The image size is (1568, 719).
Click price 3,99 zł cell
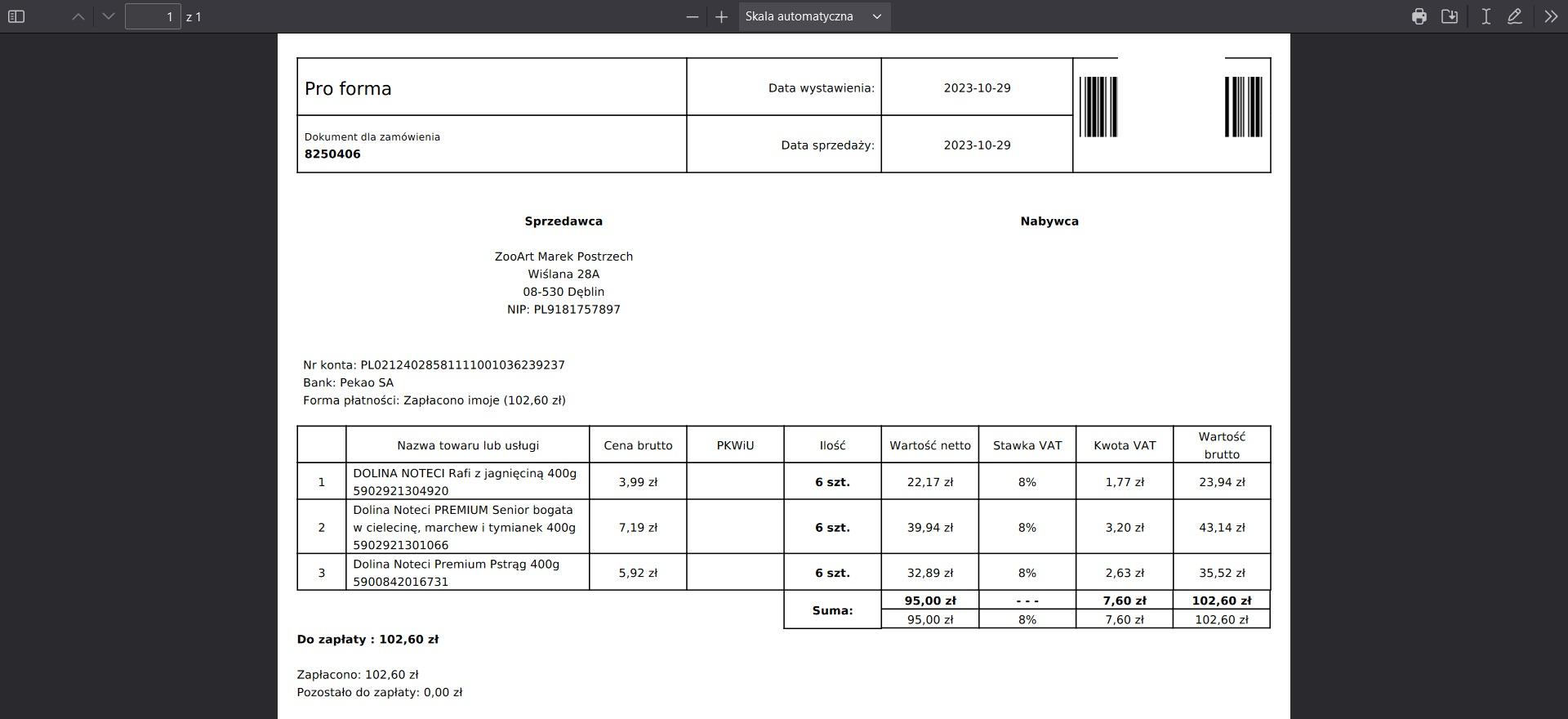point(638,482)
